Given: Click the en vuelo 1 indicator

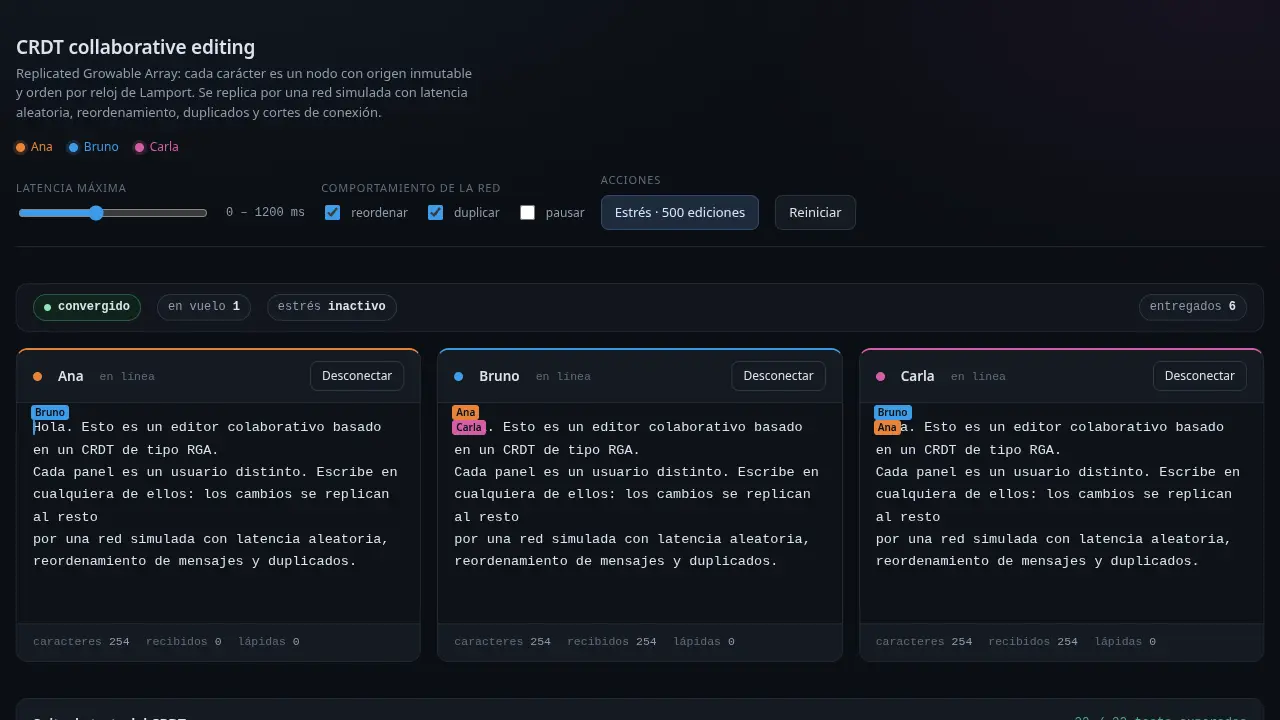Looking at the screenshot, I should (x=204, y=307).
